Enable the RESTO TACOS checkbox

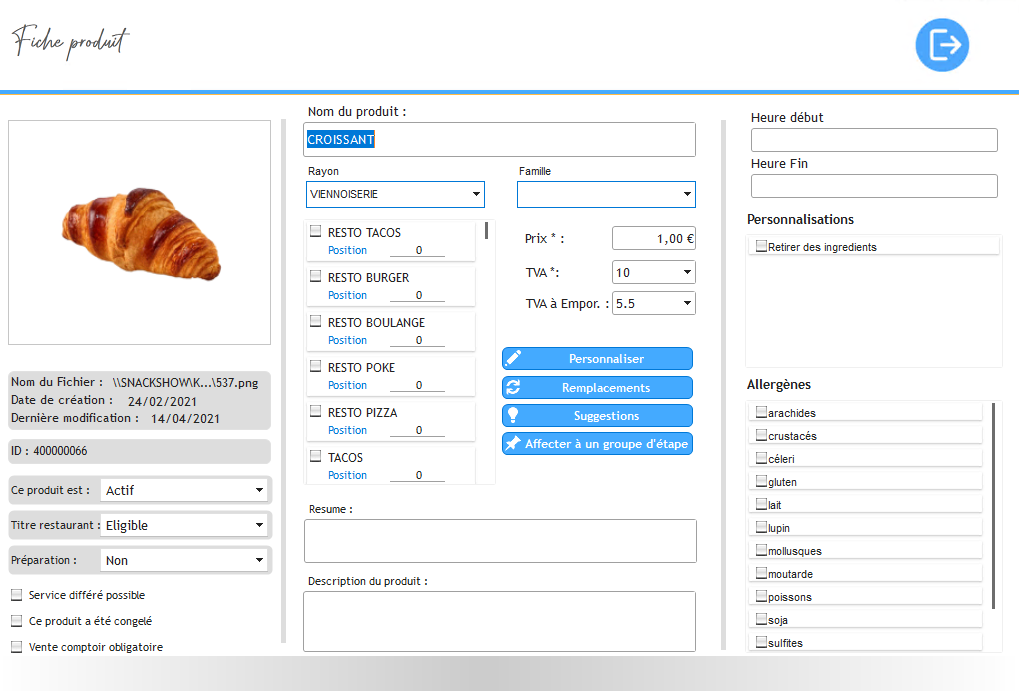coord(316,232)
